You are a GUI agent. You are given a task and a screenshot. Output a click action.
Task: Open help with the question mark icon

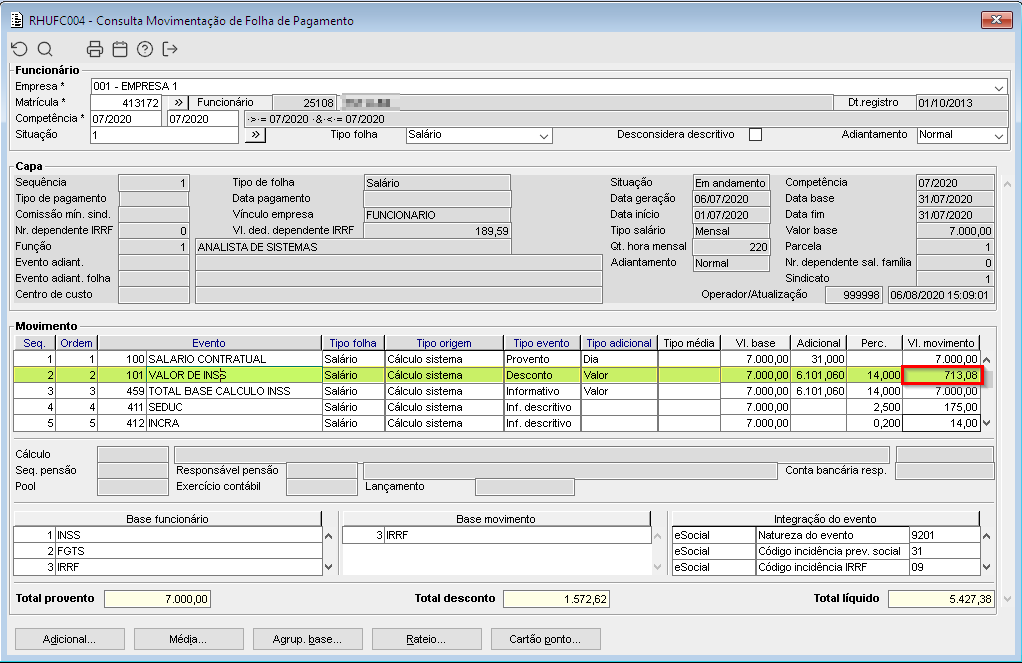pyautogui.click(x=145, y=49)
